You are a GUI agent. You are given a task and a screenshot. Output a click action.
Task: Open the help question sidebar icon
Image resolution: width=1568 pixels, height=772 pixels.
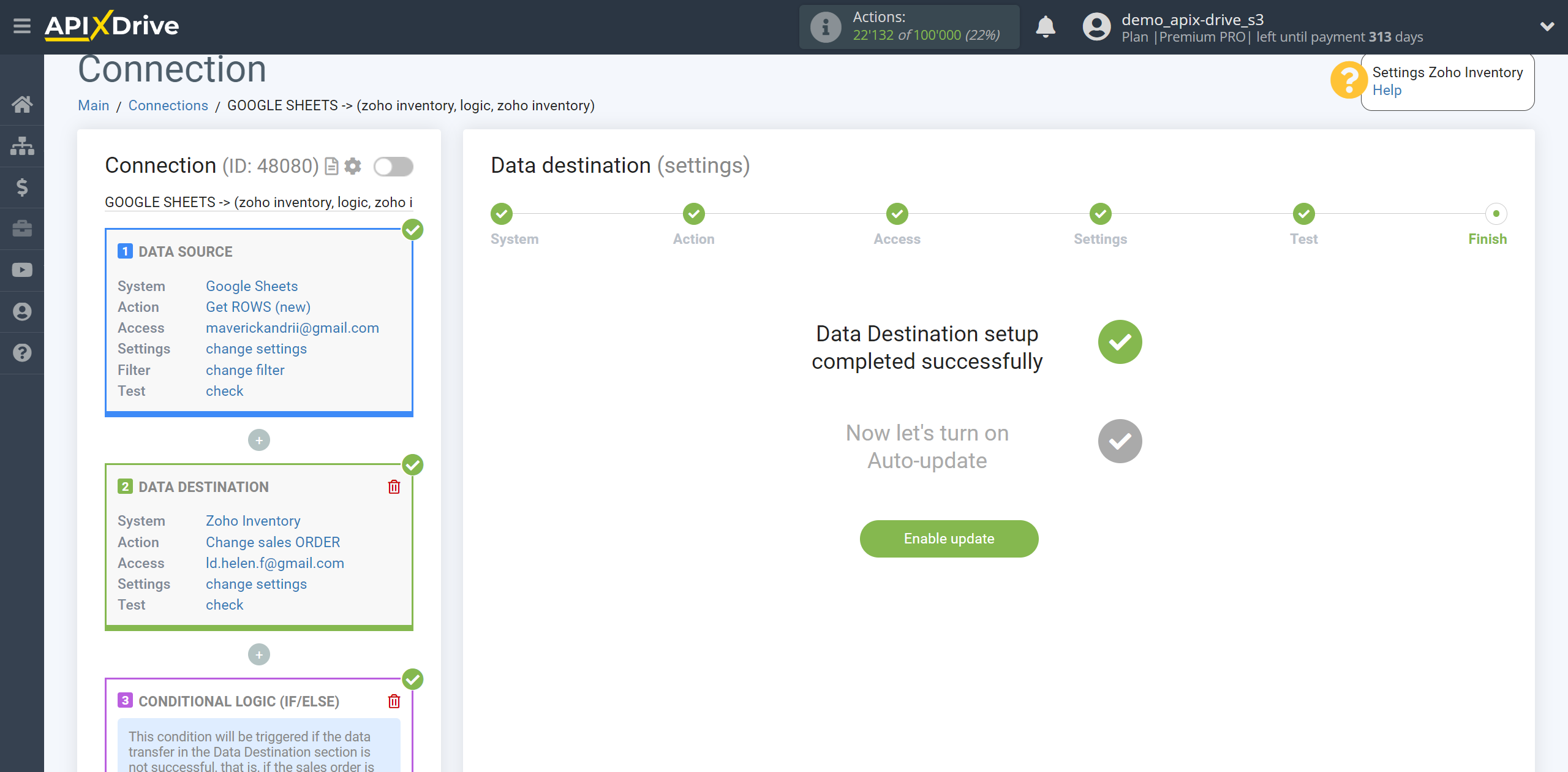pos(22,353)
